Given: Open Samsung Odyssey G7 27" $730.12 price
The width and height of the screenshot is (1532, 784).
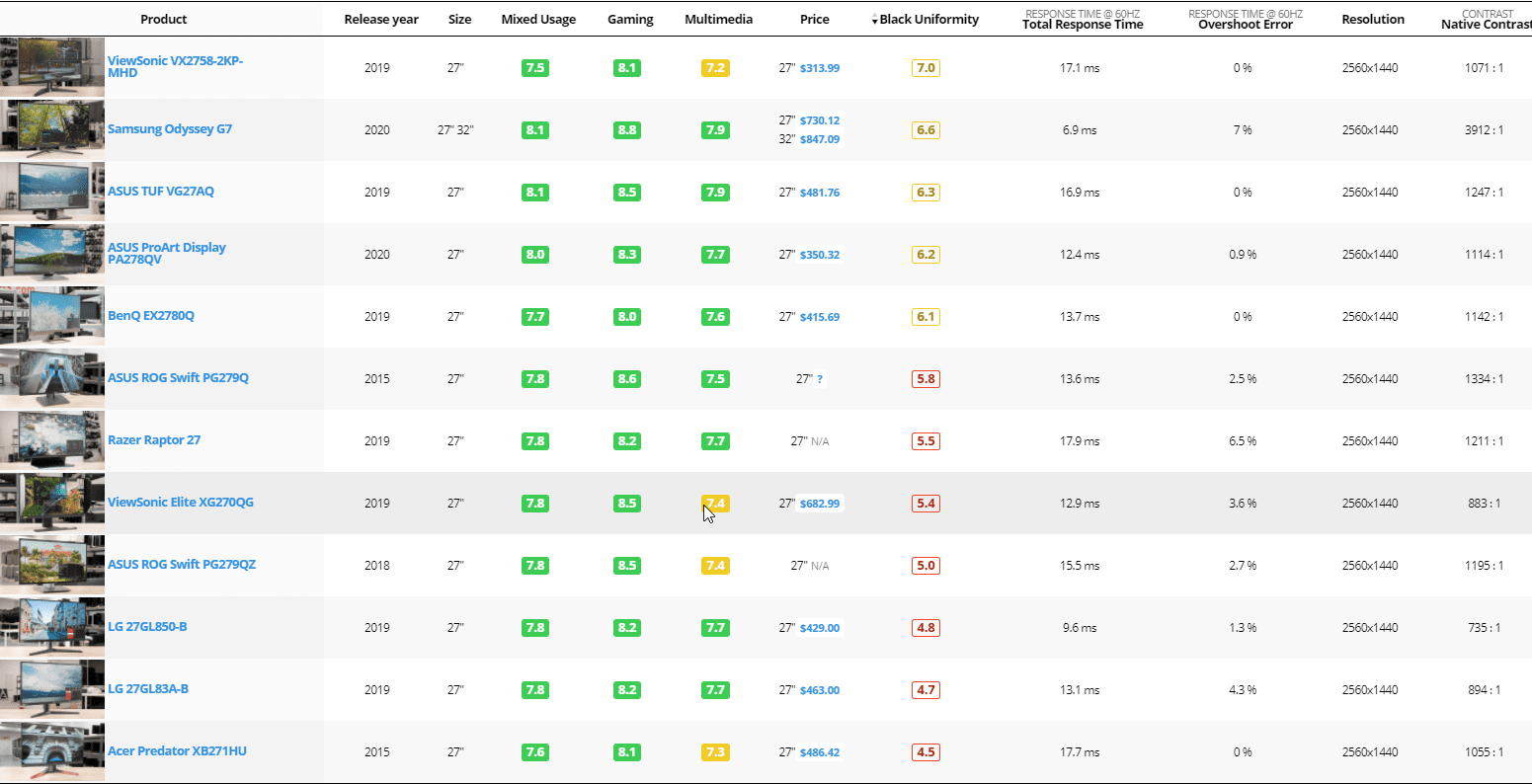Looking at the screenshot, I should [820, 120].
